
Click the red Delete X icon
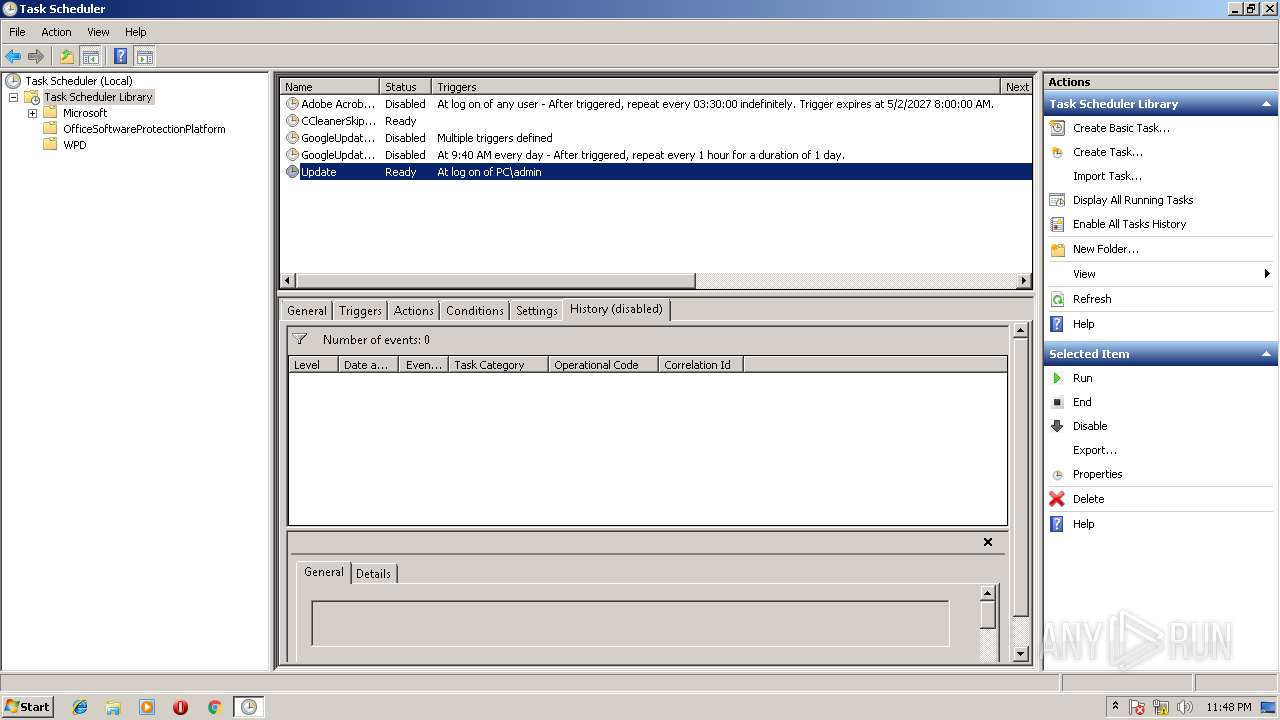click(x=1057, y=499)
